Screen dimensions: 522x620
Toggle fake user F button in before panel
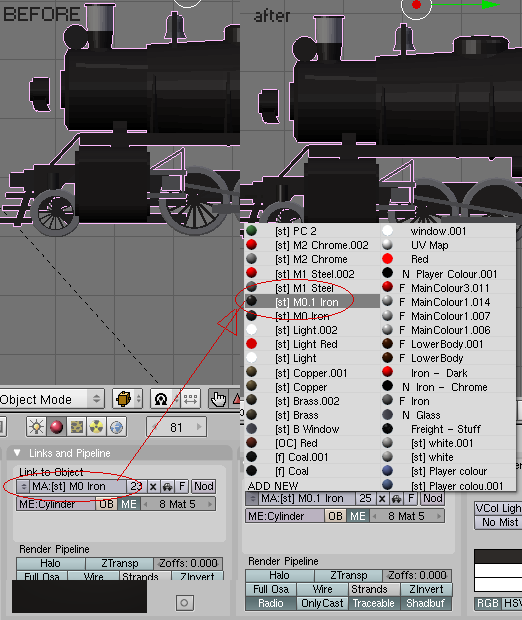[x=182, y=486]
